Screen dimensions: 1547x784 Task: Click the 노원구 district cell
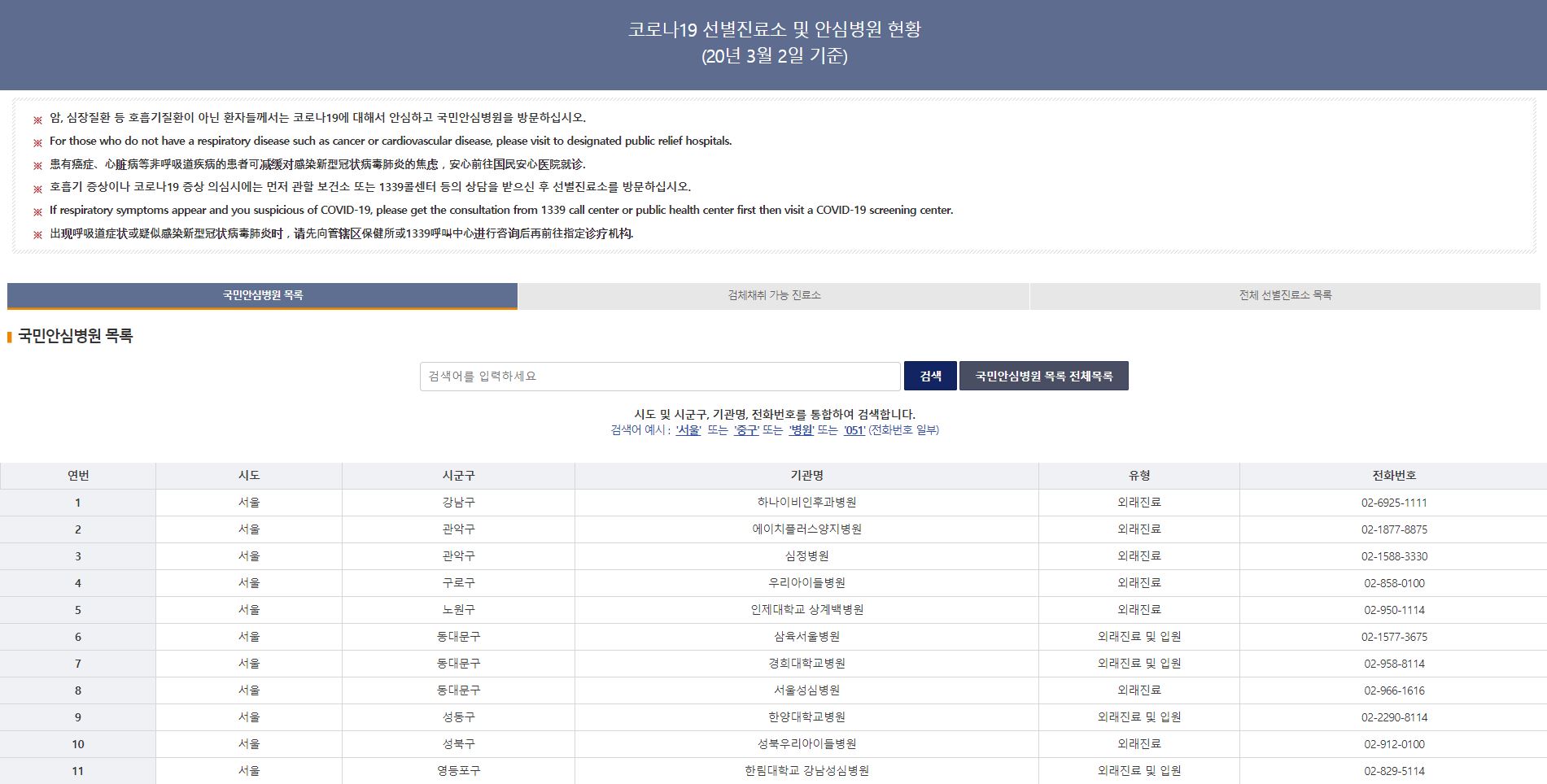458,610
